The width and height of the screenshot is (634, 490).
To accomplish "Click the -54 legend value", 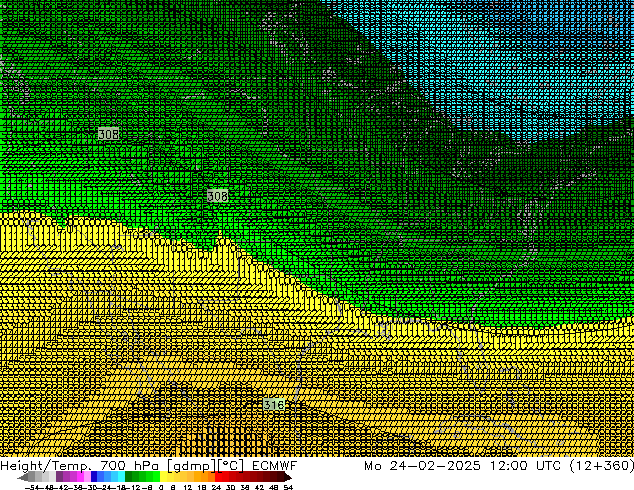I will click(x=32, y=487).
